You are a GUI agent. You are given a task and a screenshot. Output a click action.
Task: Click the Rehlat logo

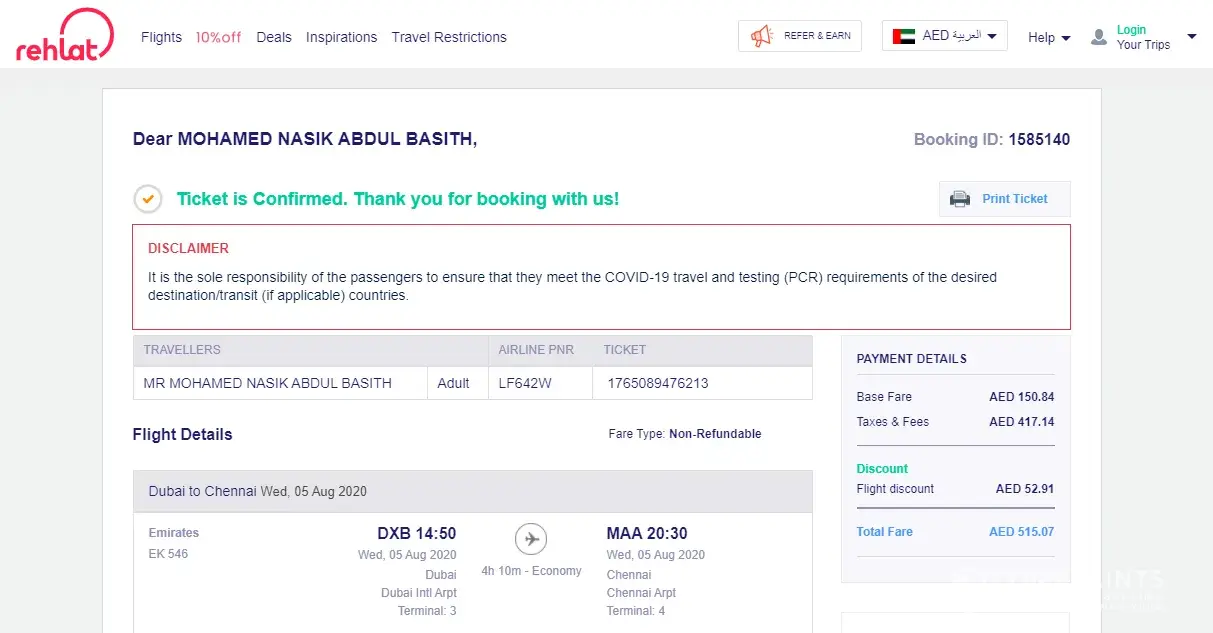pos(65,36)
